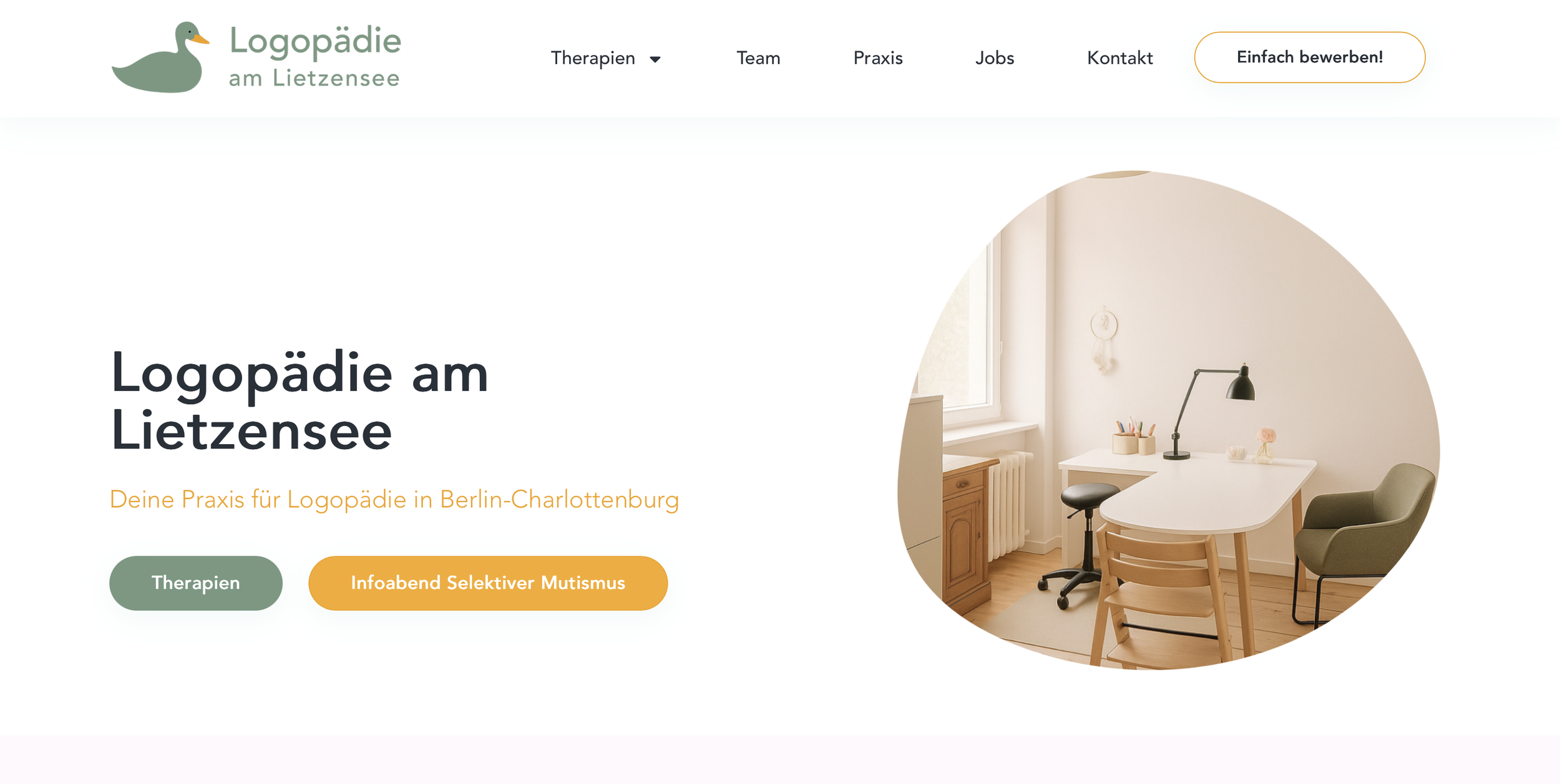Click the Einfach bewerben! button
The width and height of the screenshot is (1560, 784).
[1309, 57]
